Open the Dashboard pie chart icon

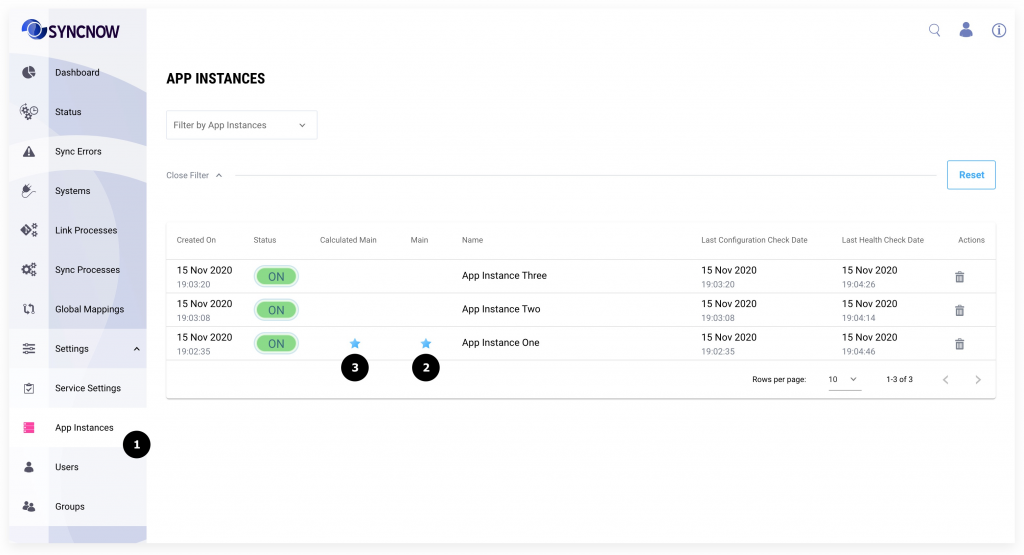(29, 72)
